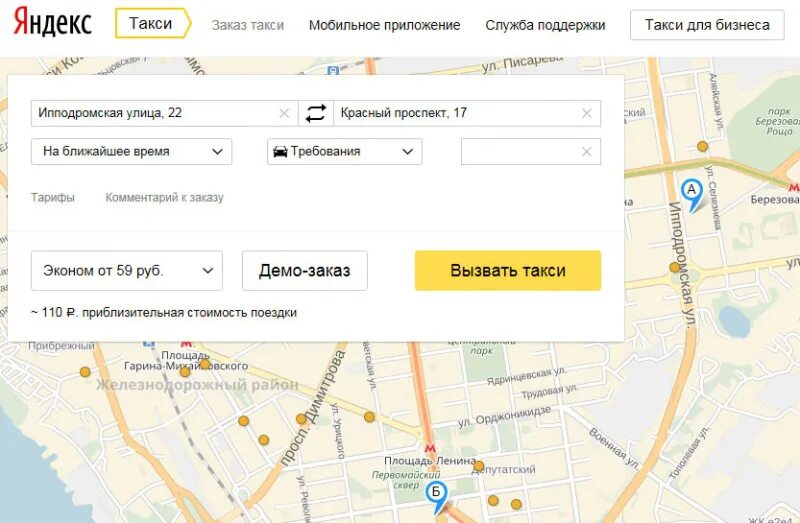Screen dimensions: 800x523
Task: Click the pickup address field Ипподромская улица, 22
Action: pyautogui.click(x=164, y=113)
